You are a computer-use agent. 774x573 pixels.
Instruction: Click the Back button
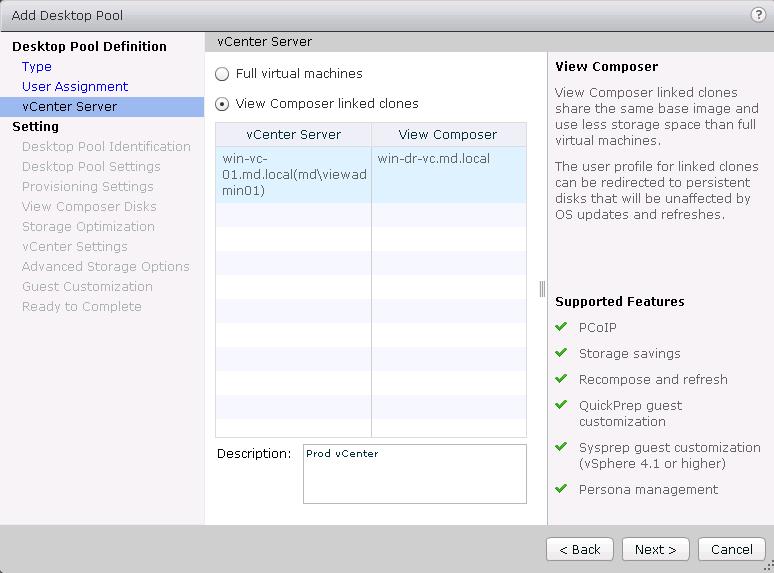(579, 549)
